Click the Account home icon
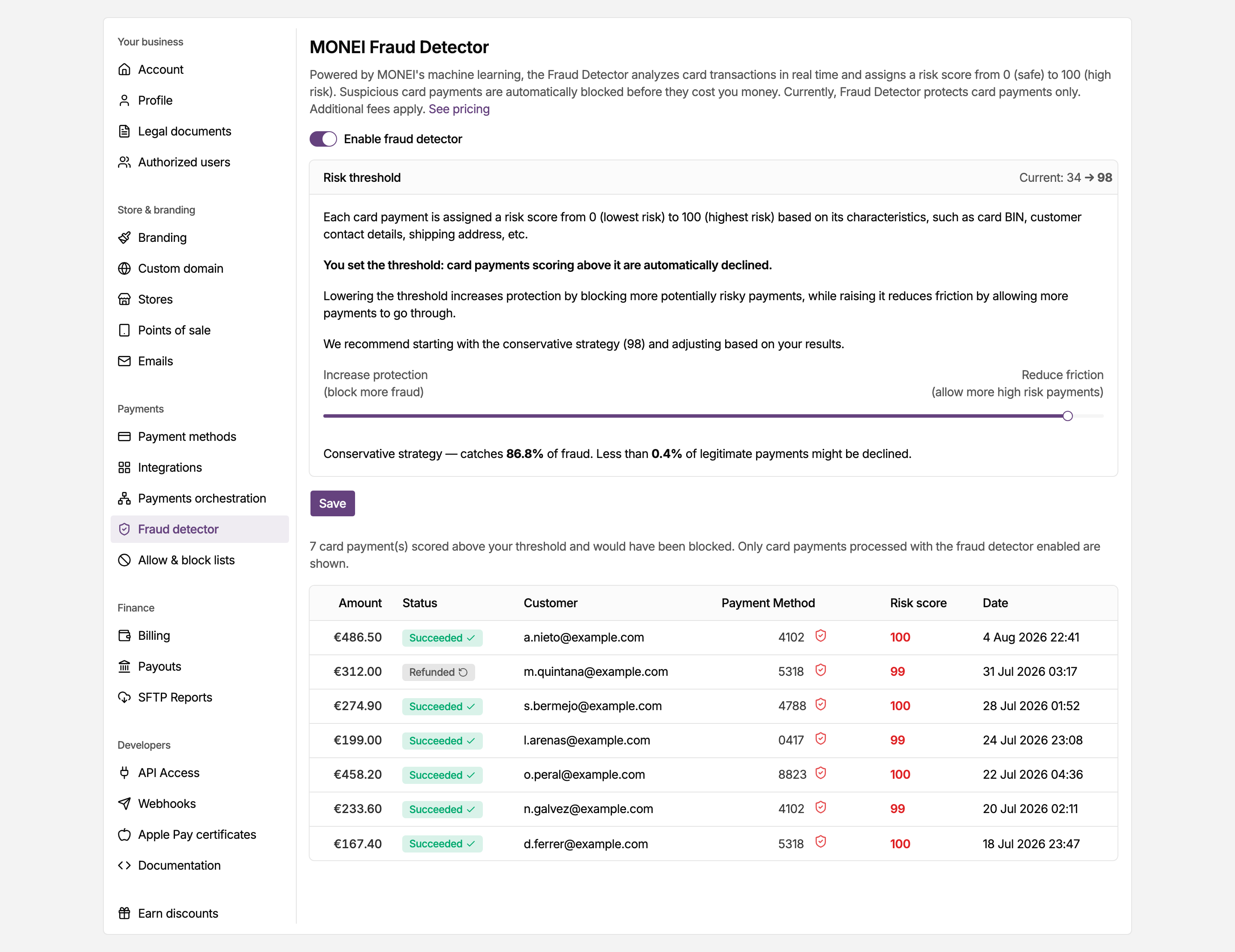Viewport: 1235px width, 952px height. (x=124, y=69)
